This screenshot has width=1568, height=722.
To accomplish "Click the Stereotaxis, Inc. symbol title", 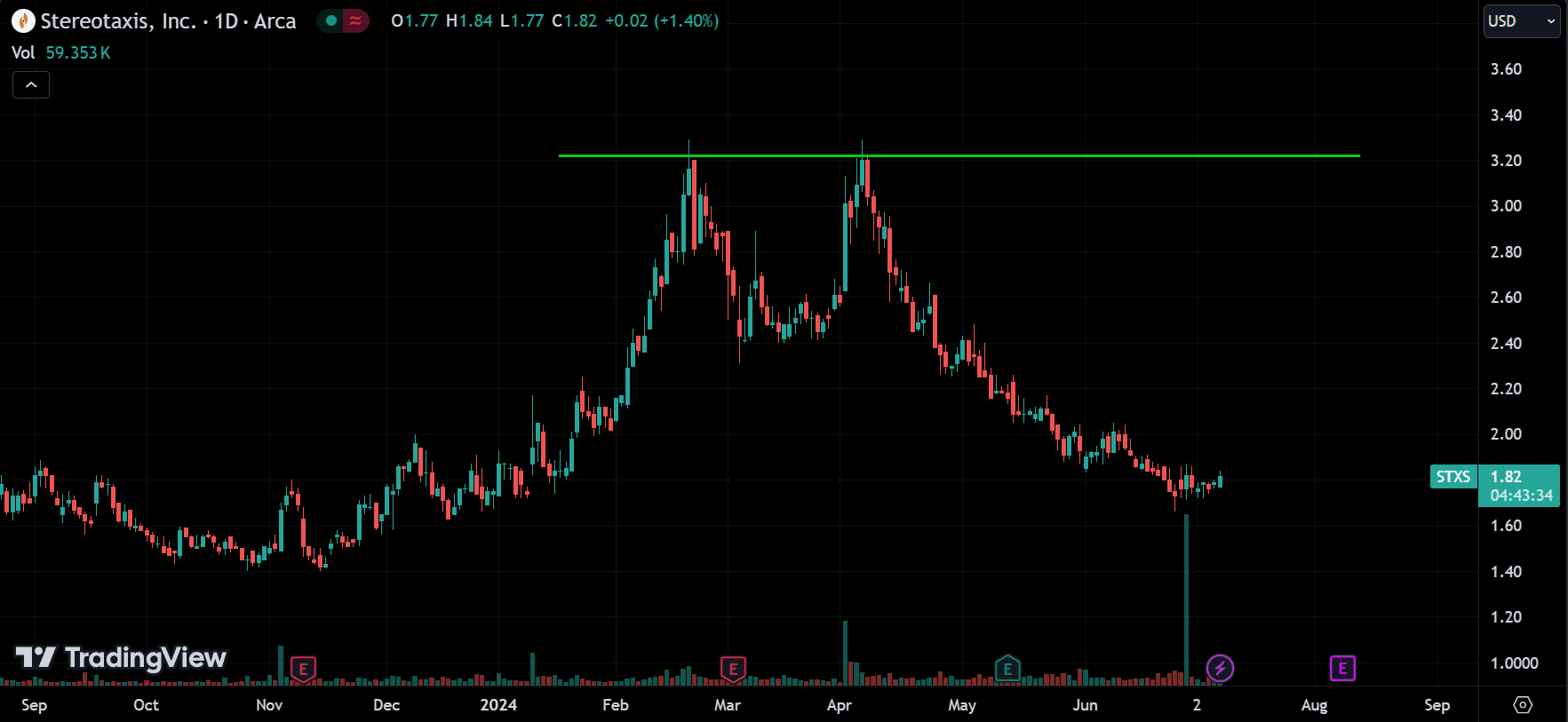I will coord(118,21).
